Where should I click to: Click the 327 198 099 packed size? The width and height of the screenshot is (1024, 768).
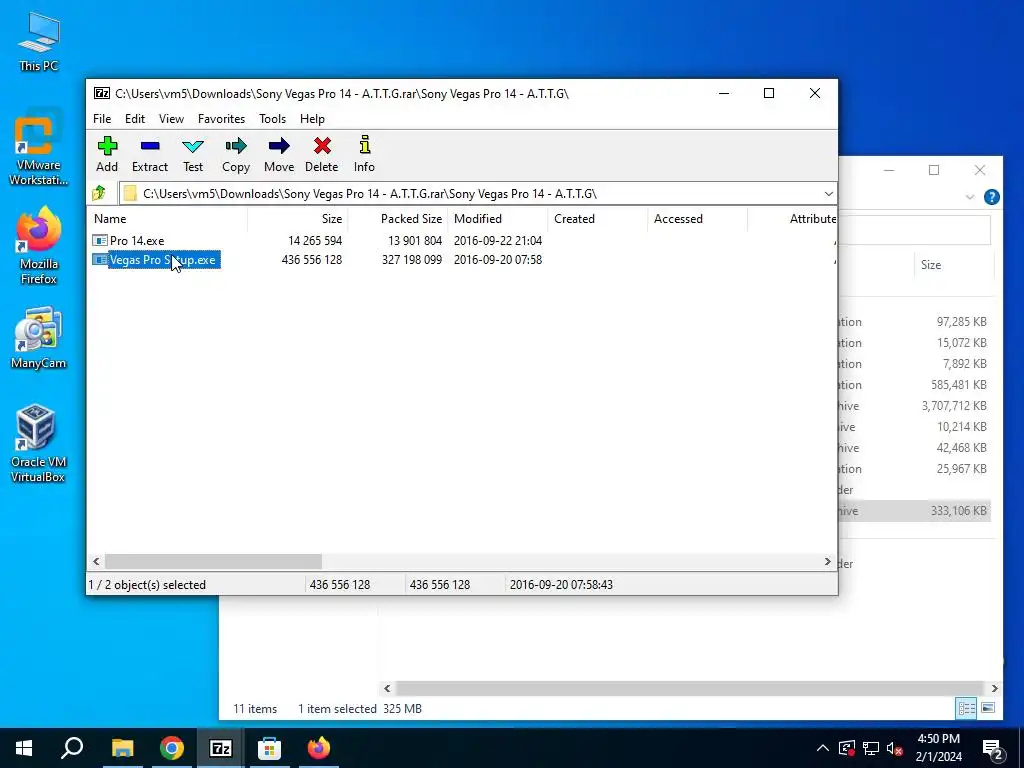click(x=411, y=260)
